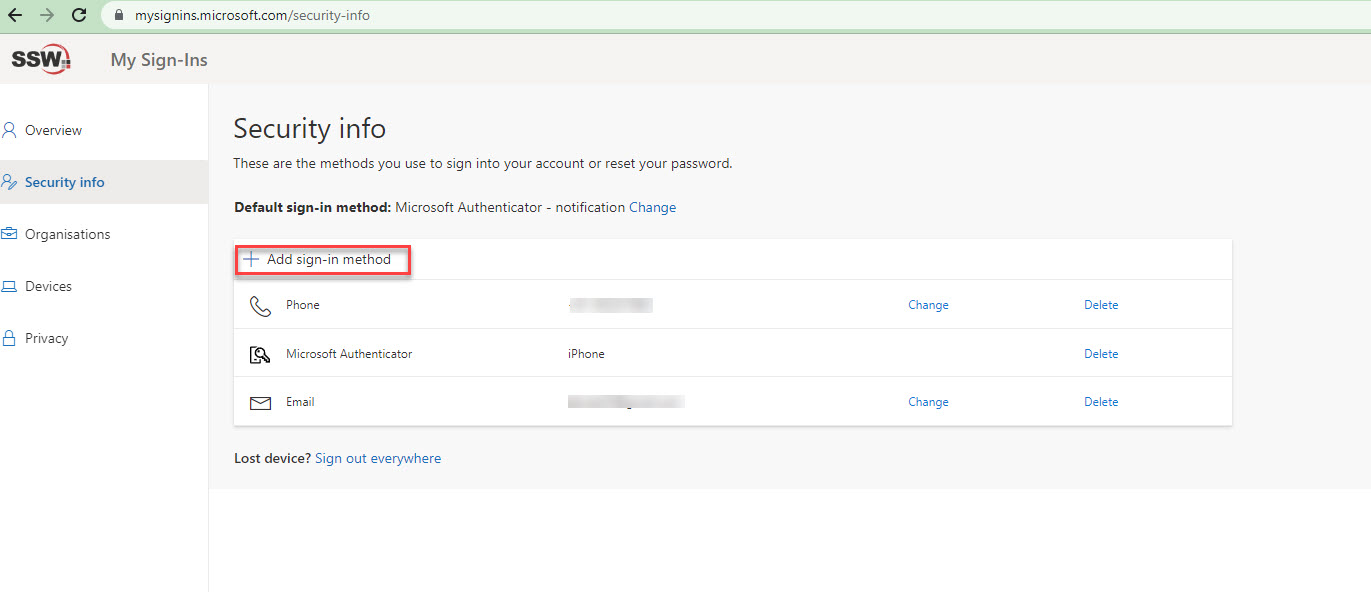Image resolution: width=1371 pixels, height=592 pixels.
Task: Click the Privacy lock icon
Action: (9, 338)
